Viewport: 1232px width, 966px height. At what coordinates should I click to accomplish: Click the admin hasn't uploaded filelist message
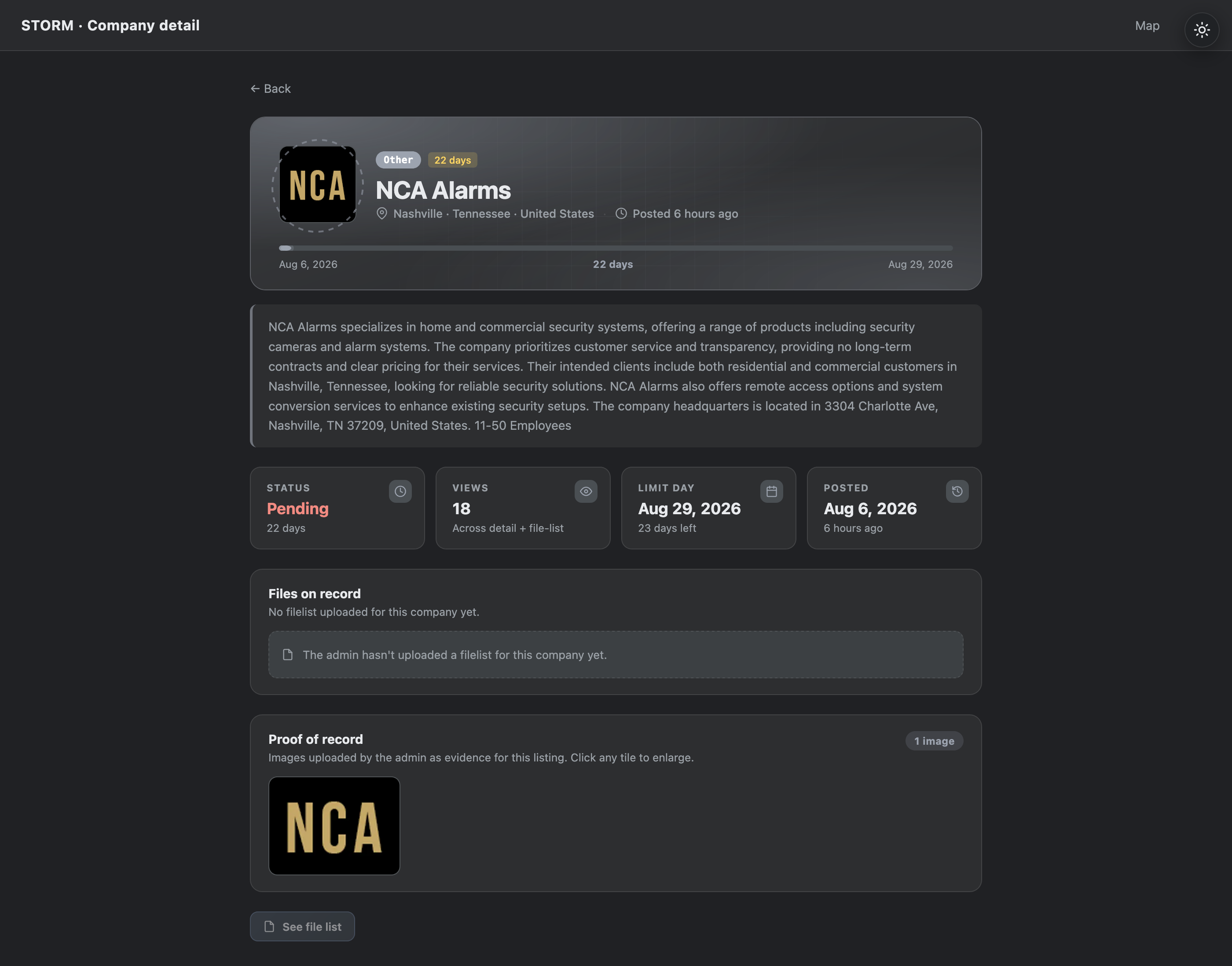click(454, 655)
